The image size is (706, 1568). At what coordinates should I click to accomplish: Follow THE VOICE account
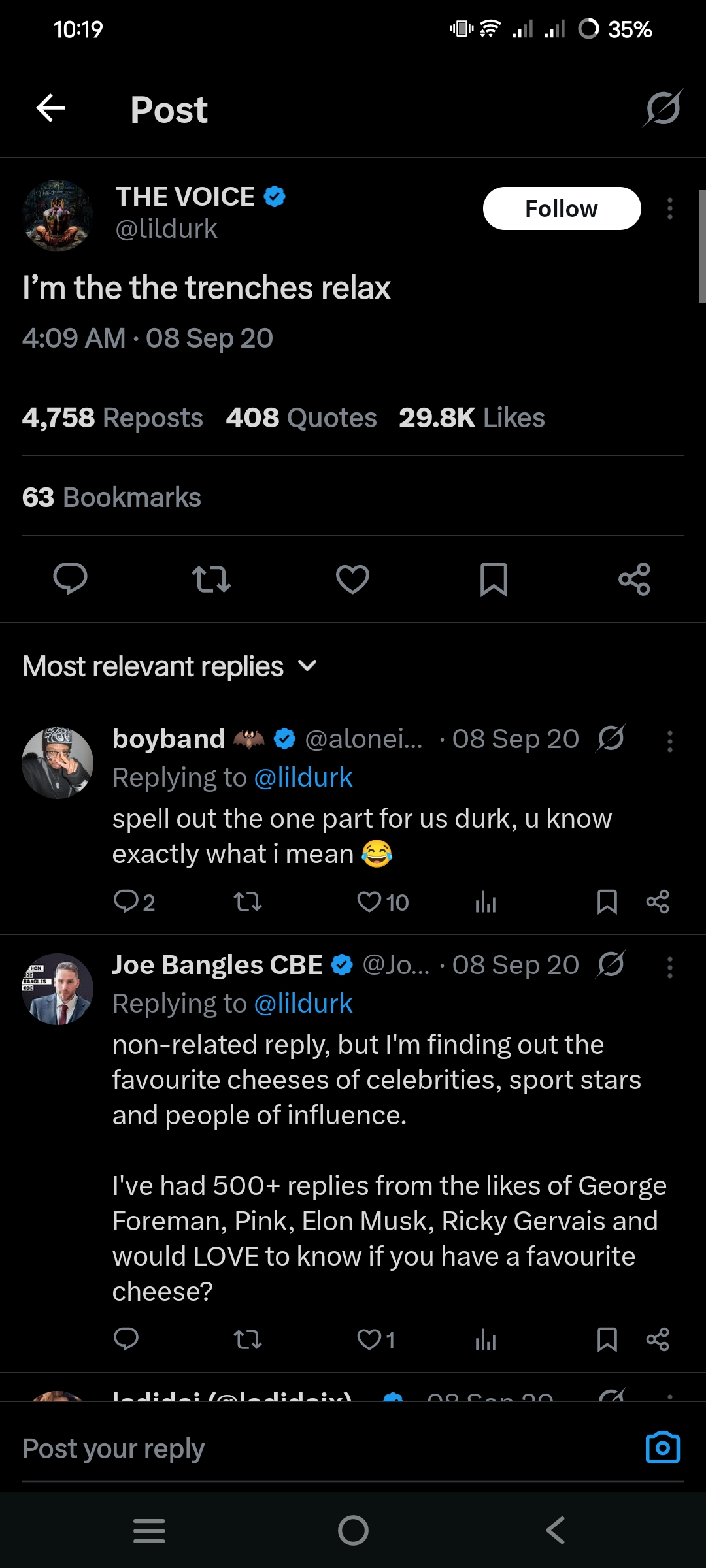point(562,209)
